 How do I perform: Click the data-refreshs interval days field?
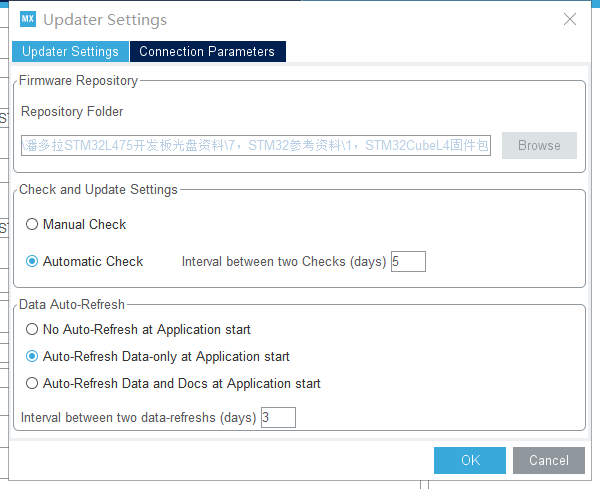tap(278, 417)
